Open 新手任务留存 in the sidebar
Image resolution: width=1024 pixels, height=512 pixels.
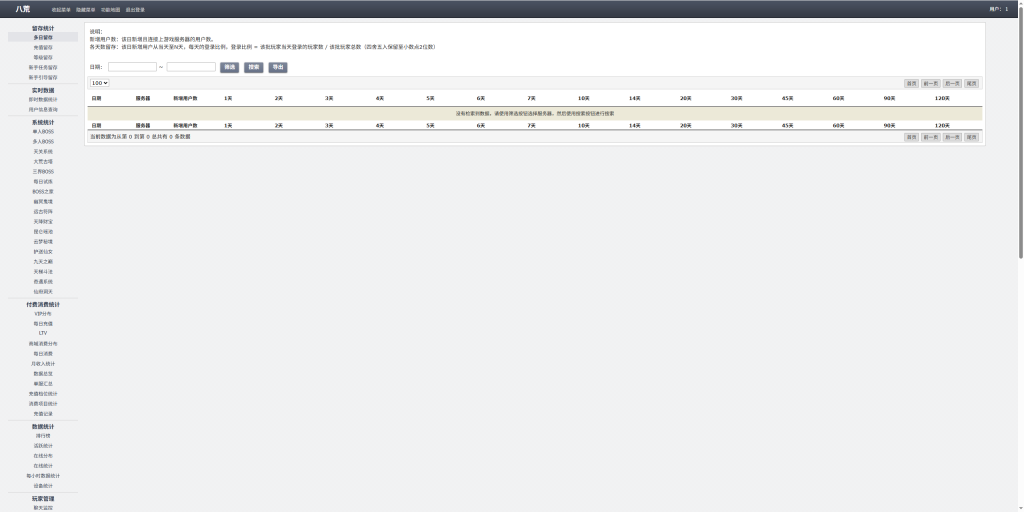(x=43, y=67)
